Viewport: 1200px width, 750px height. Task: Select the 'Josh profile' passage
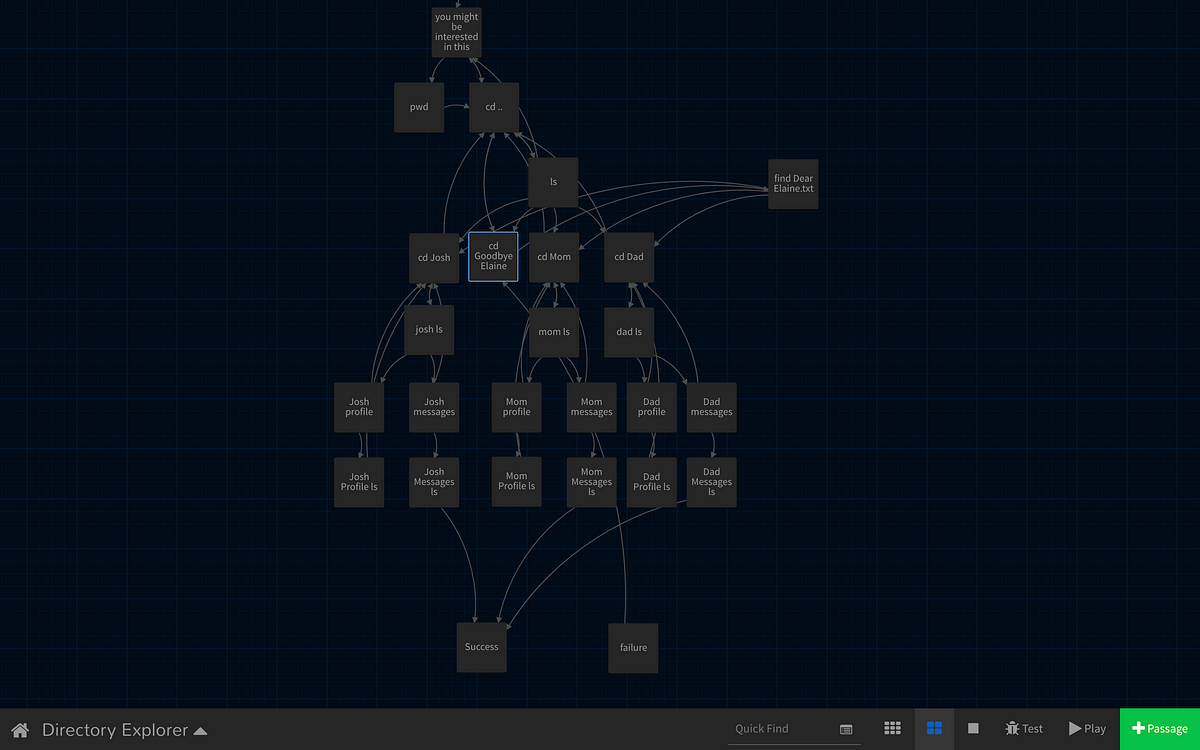pyautogui.click(x=359, y=407)
